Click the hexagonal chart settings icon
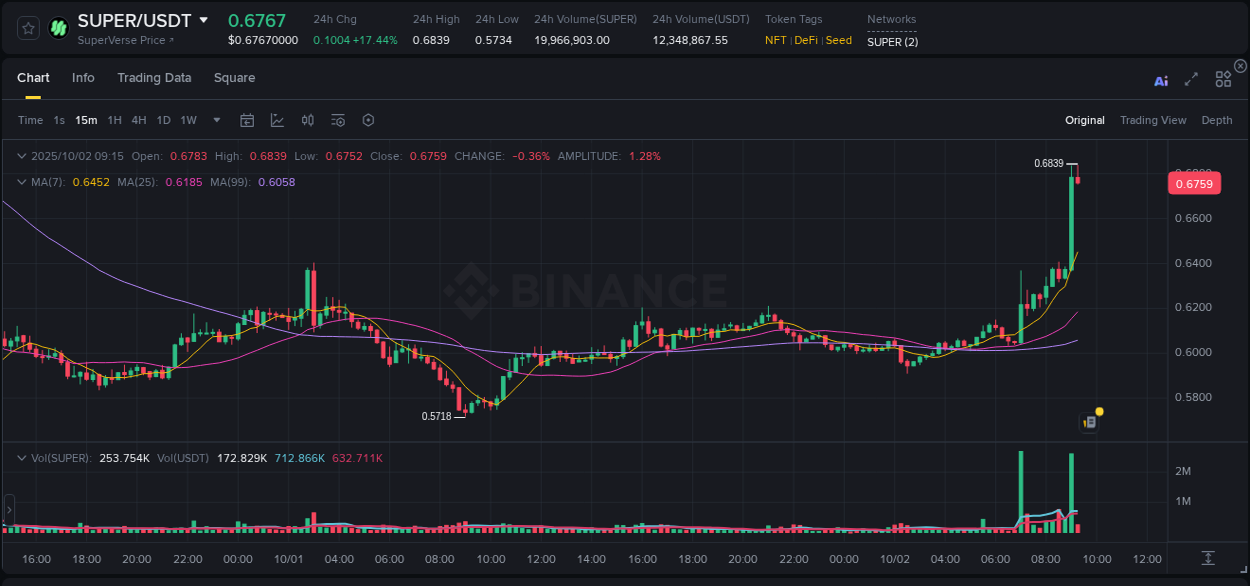The height and width of the screenshot is (586, 1250). pos(368,120)
